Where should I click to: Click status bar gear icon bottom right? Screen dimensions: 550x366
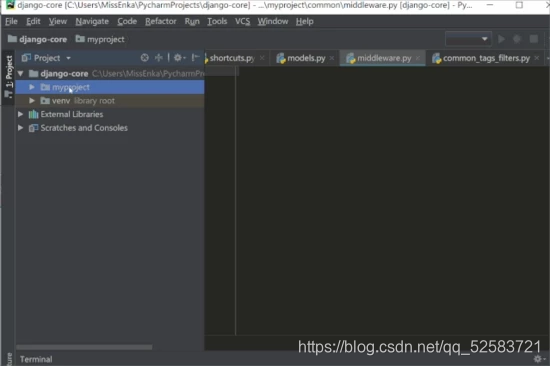pos(538,359)
